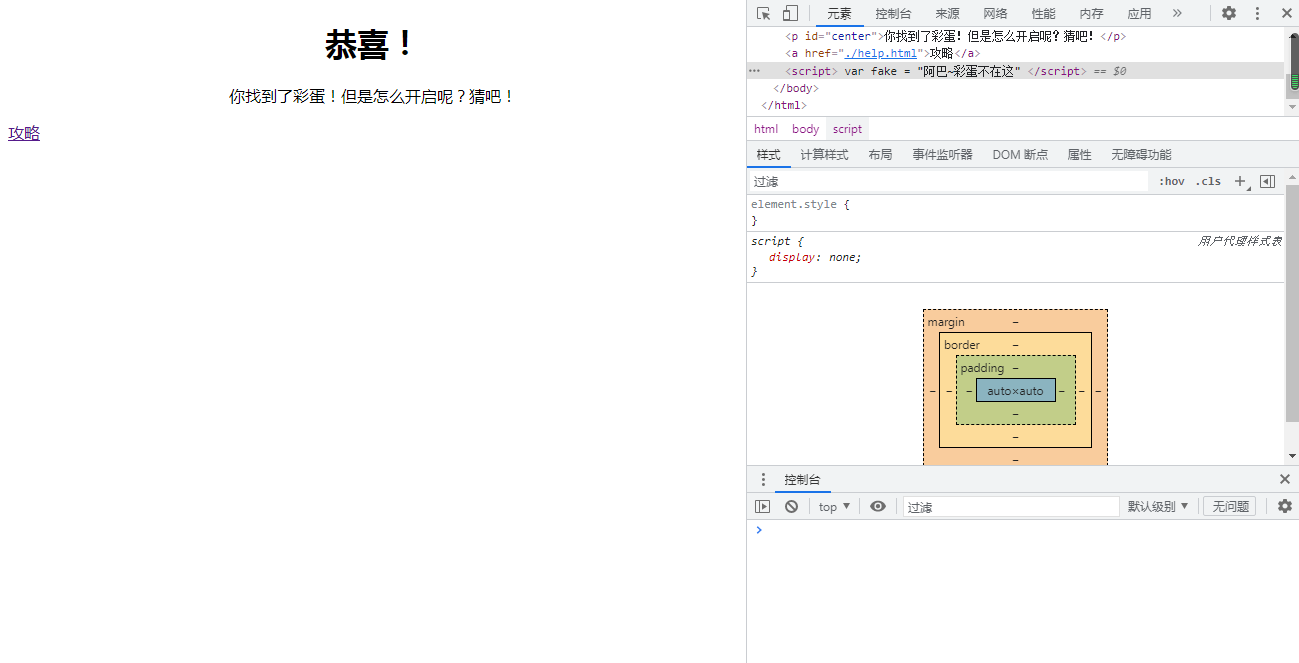1299x663 pixels.
Task: Select the 控制台 drawer tab
Action: click(x=803, y=479)
